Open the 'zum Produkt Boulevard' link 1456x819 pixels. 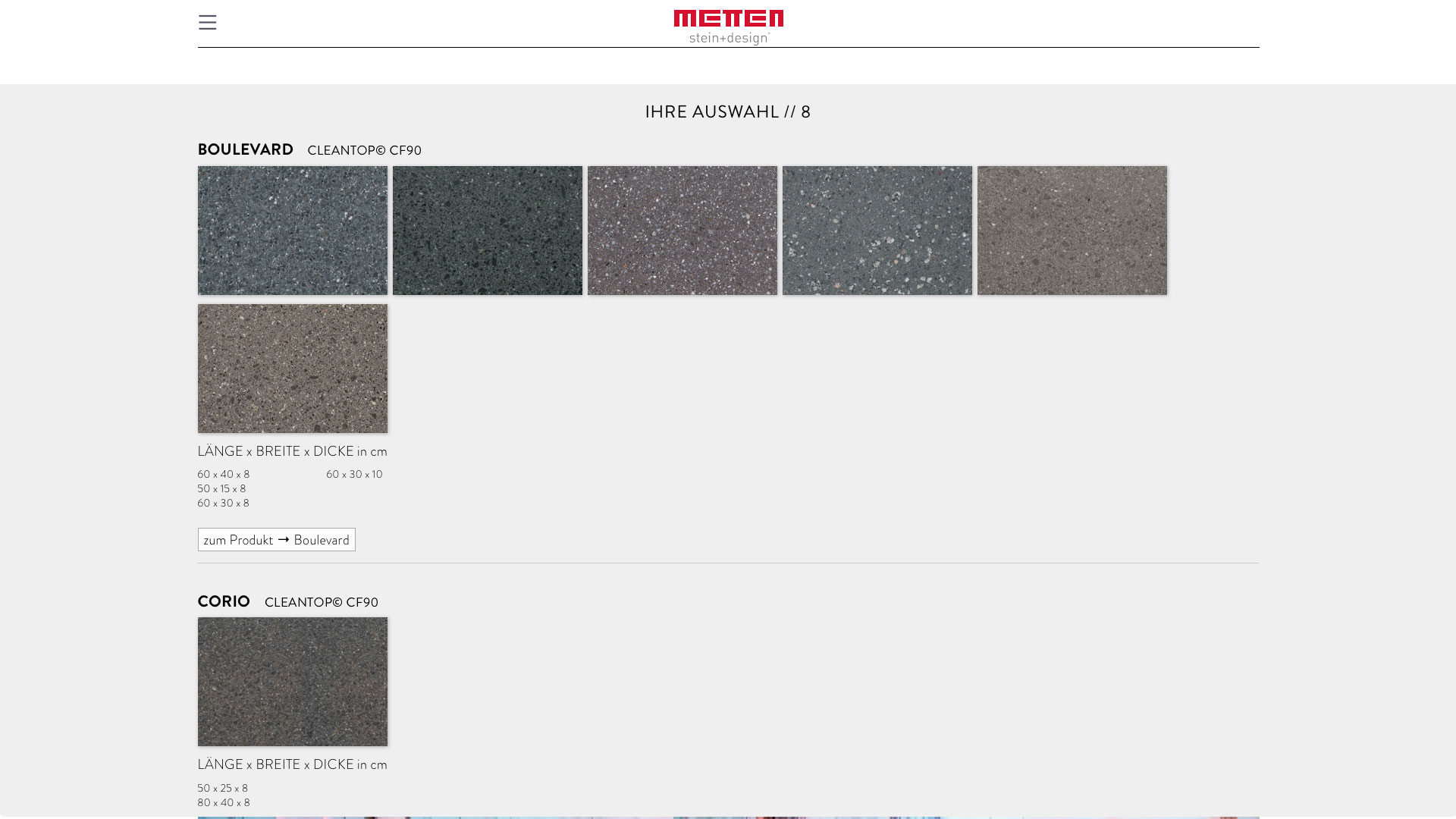click(277, 540)
